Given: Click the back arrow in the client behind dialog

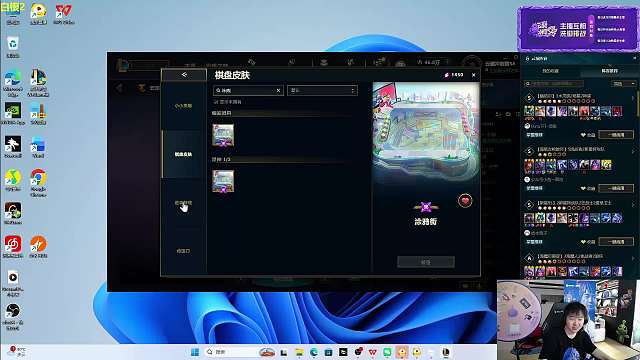Looking at the screenshot, I should (x=119, y=88).
